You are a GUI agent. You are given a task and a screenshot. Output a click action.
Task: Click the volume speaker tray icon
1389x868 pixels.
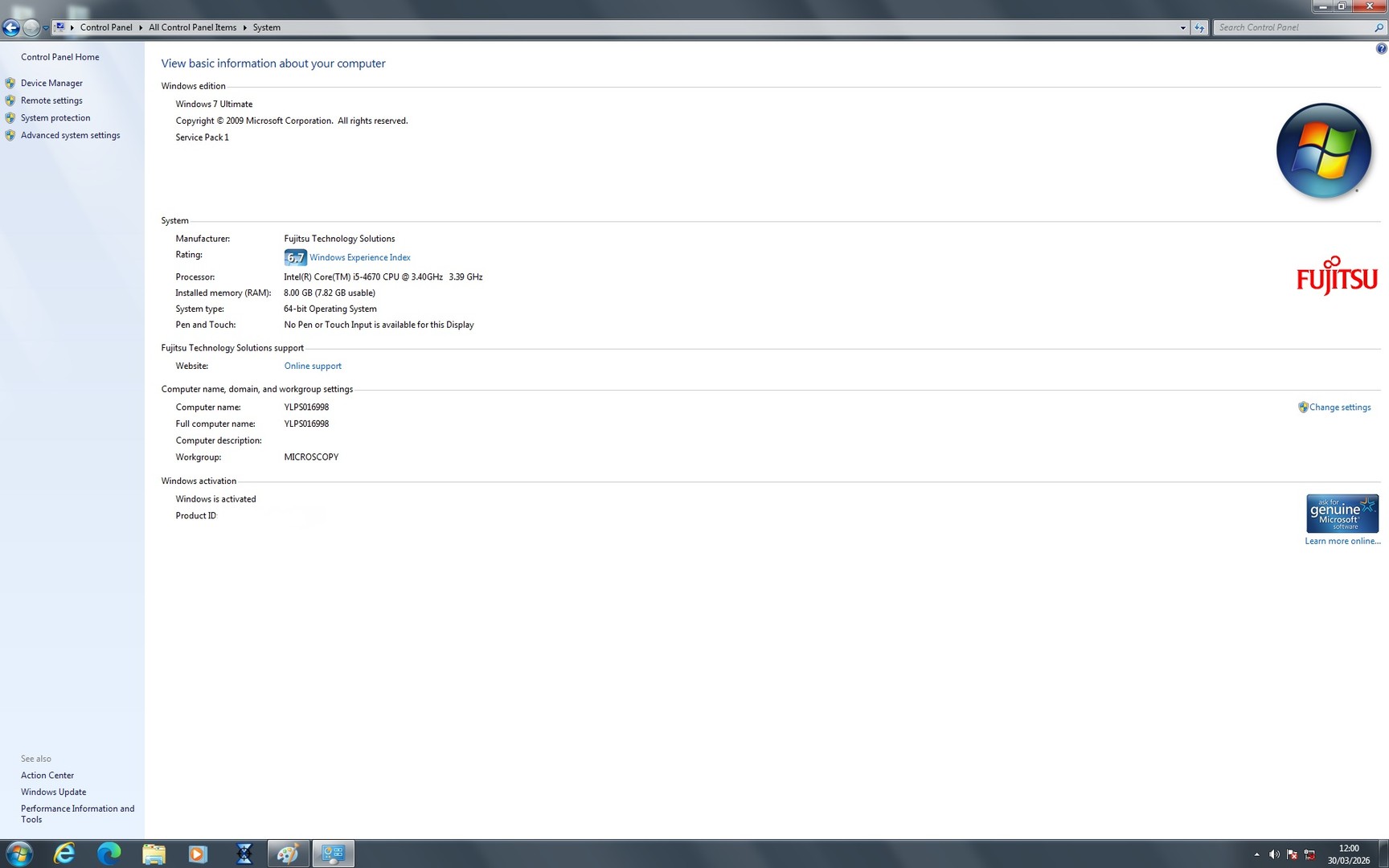[1274, 854]
